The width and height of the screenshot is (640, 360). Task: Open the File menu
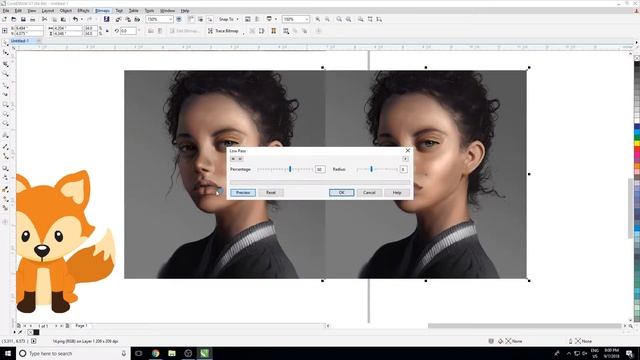click(6, 11)
